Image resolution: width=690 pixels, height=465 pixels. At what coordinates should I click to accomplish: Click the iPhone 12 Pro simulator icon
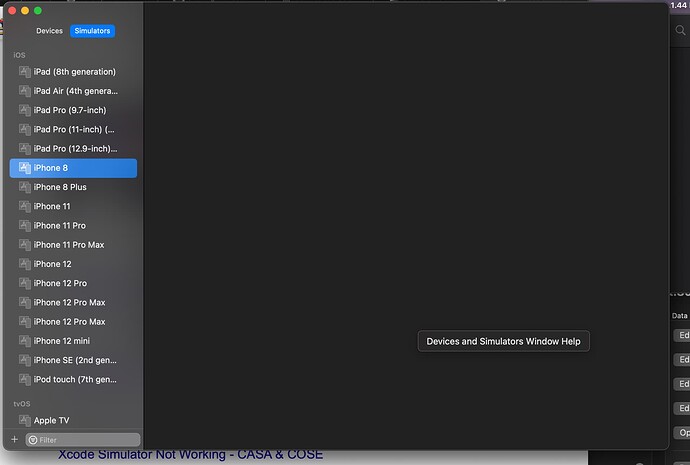[x=25, y=283]
